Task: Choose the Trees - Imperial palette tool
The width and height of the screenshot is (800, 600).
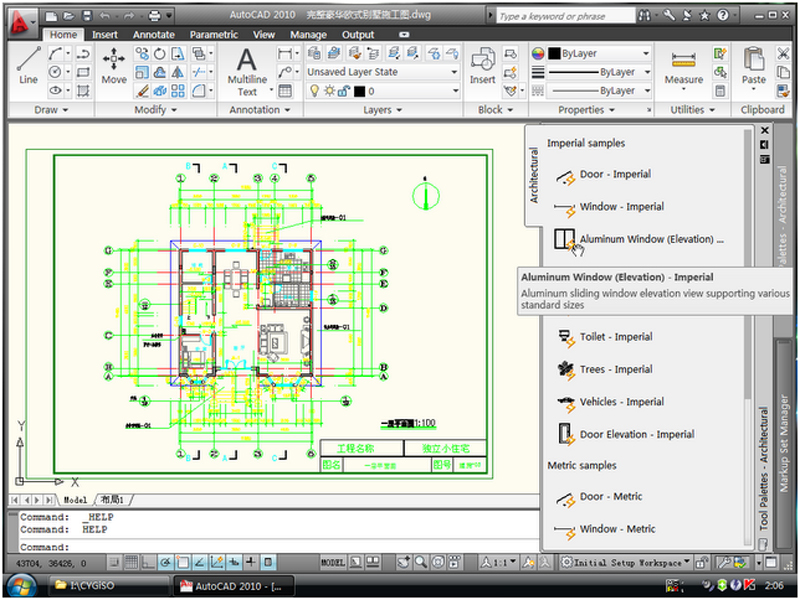Action: 615,369
